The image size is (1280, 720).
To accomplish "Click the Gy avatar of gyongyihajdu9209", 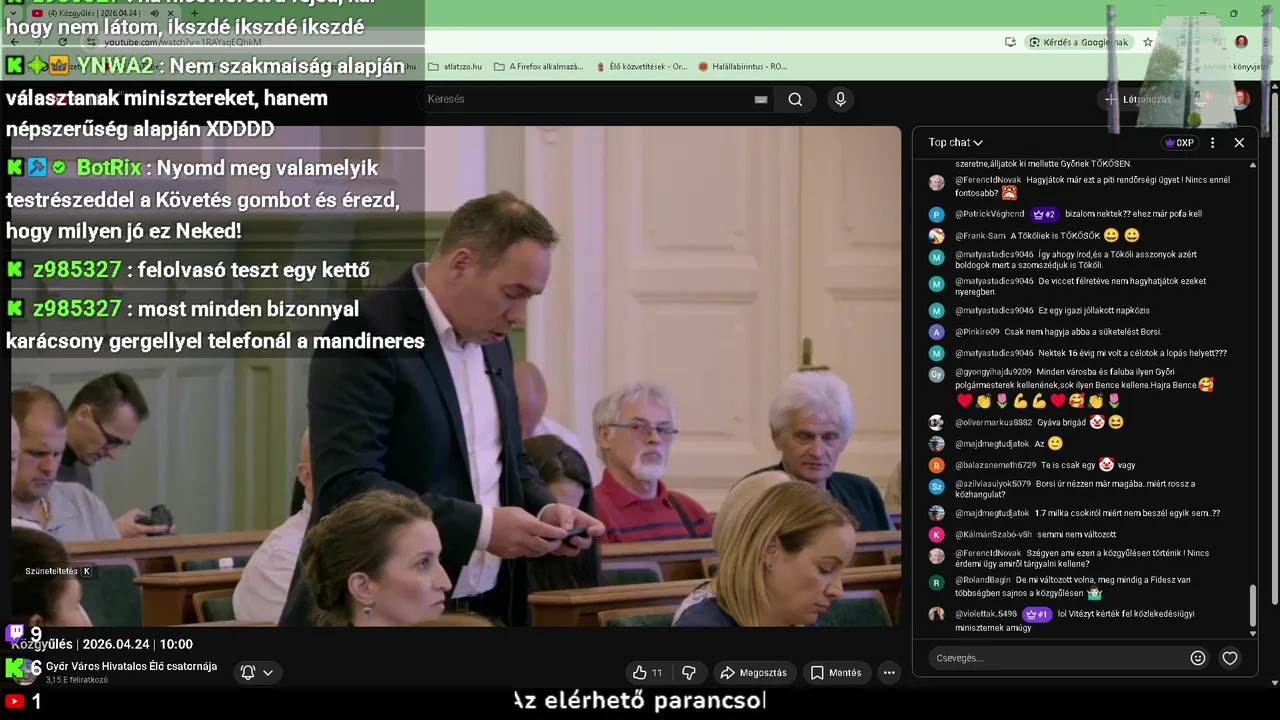I will coord(936,374).
